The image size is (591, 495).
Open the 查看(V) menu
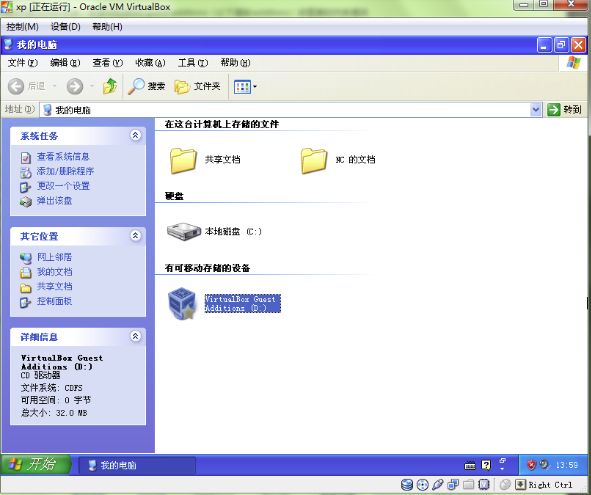tap(107, 63)
